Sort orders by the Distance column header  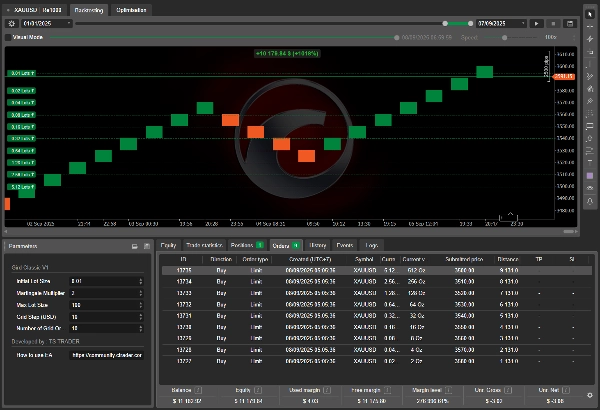[508, 260]
